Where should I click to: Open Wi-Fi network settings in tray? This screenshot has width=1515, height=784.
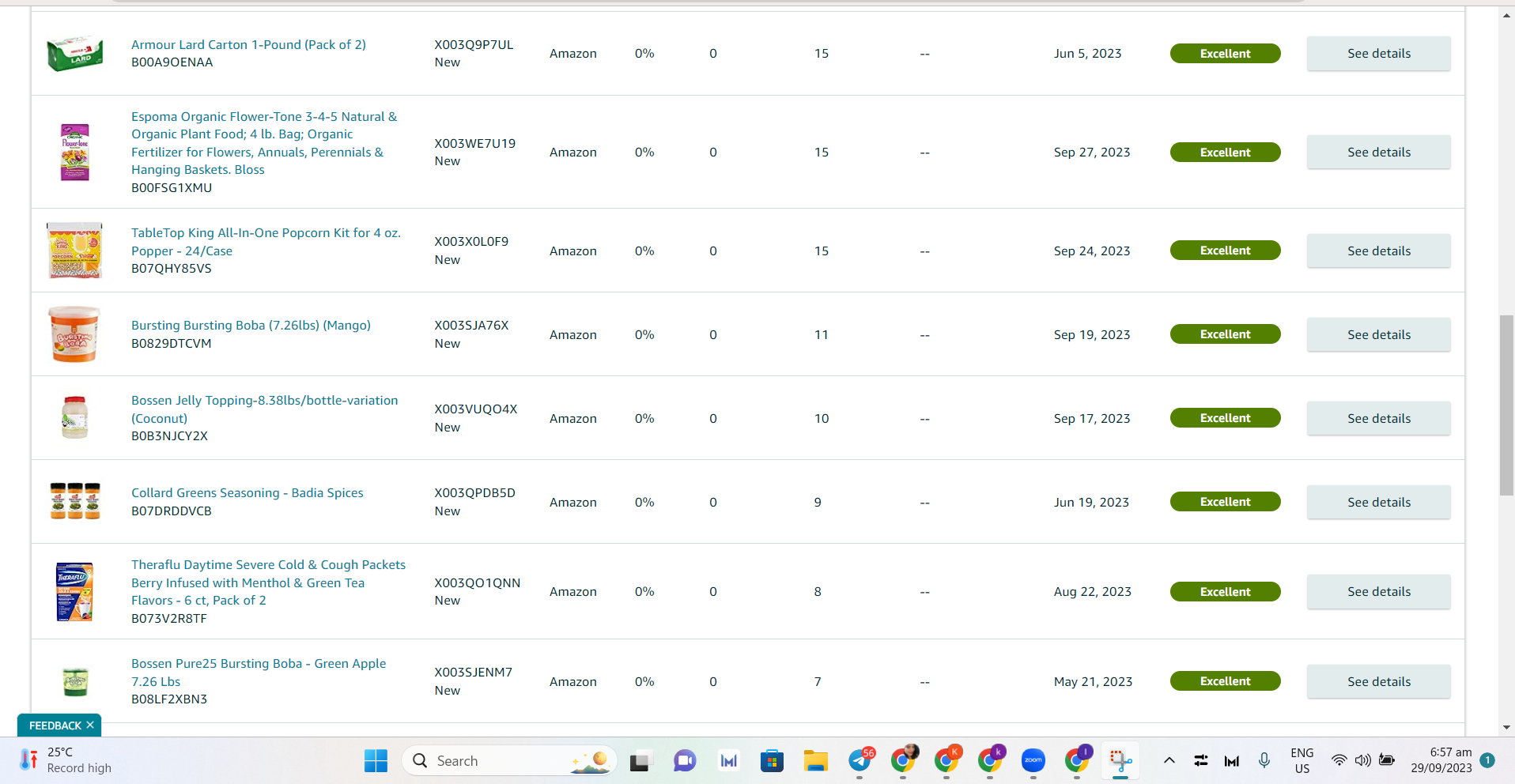pyautogui.click(x=1339, y=760)
